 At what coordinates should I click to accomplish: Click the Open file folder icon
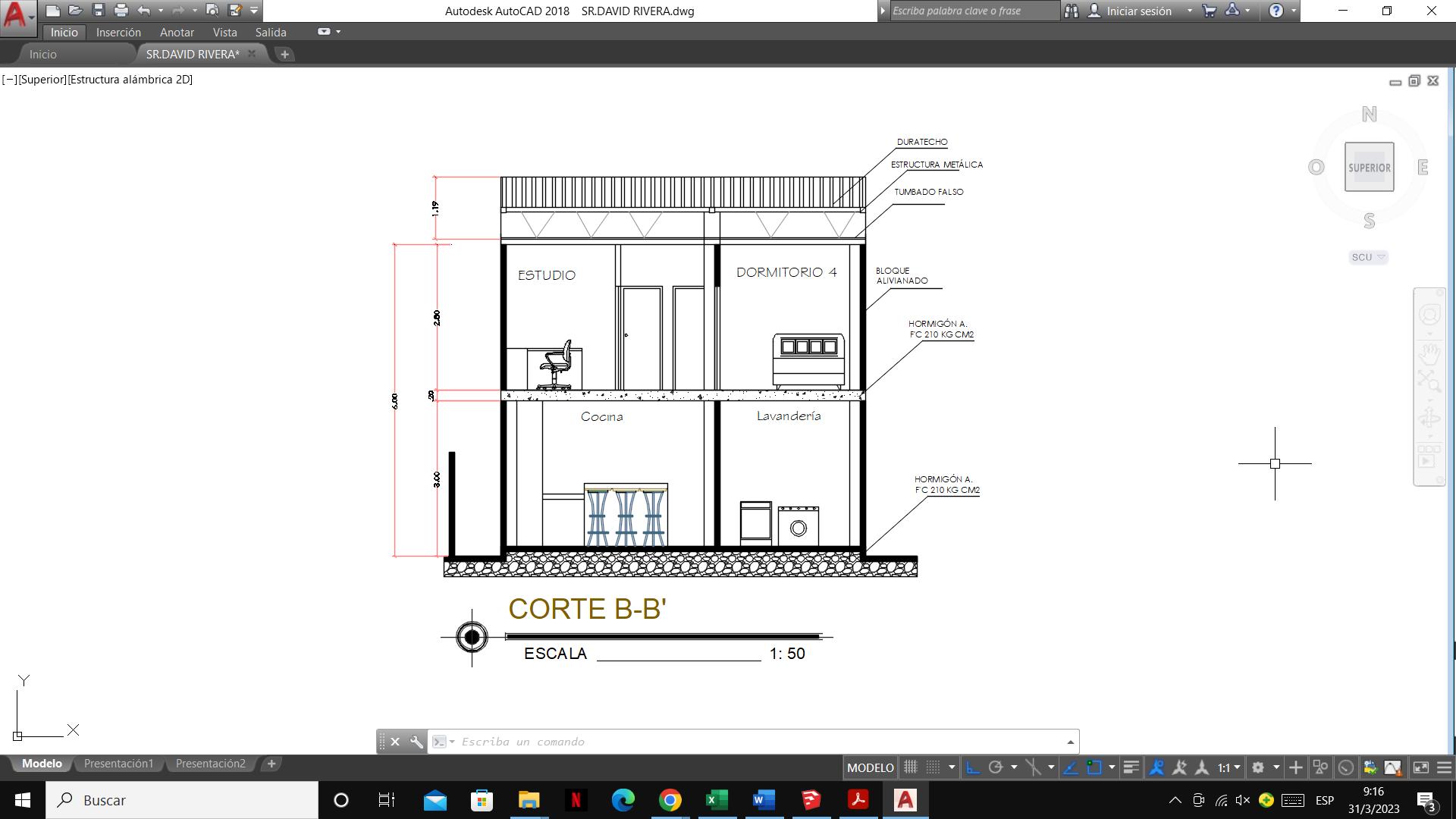coord(75,11)
